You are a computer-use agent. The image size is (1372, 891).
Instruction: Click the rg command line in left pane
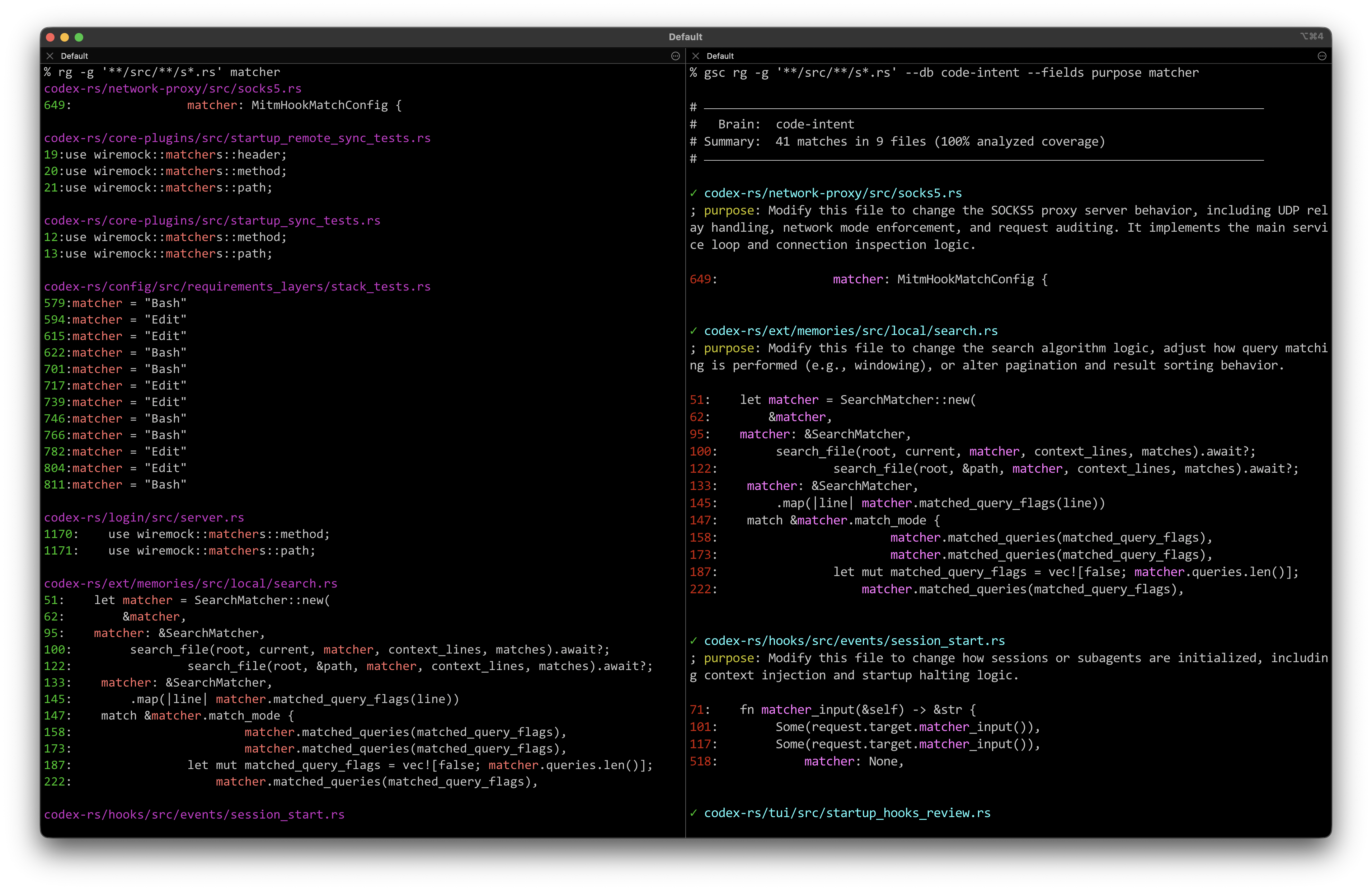coord(162,72)
